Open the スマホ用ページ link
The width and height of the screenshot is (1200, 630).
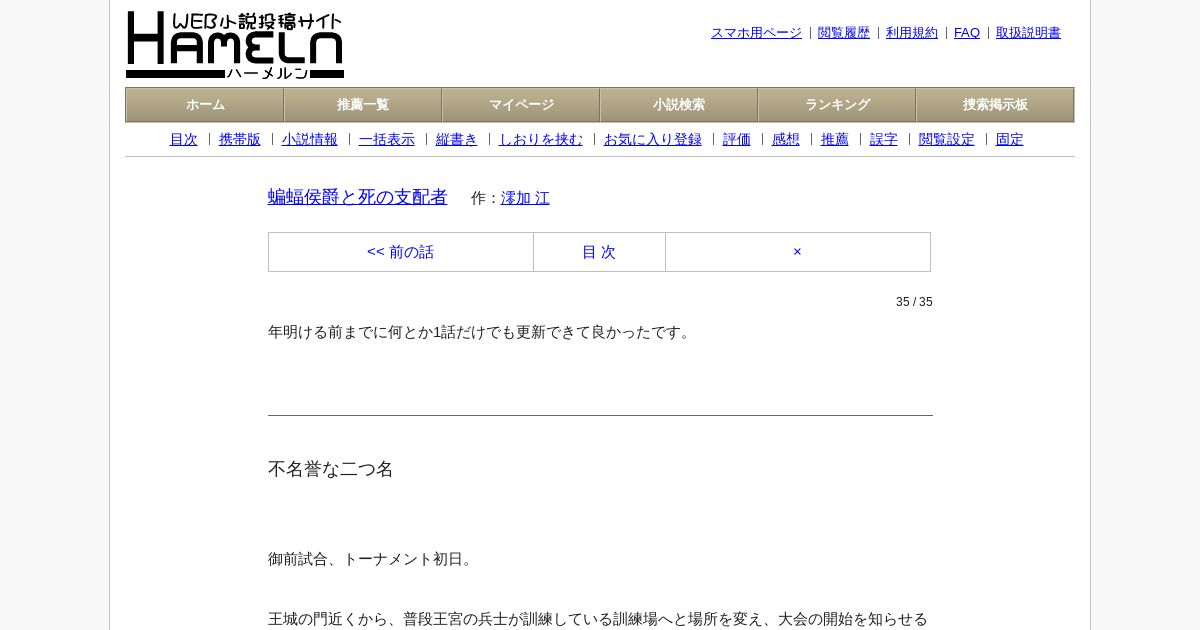tap(756, 33)
